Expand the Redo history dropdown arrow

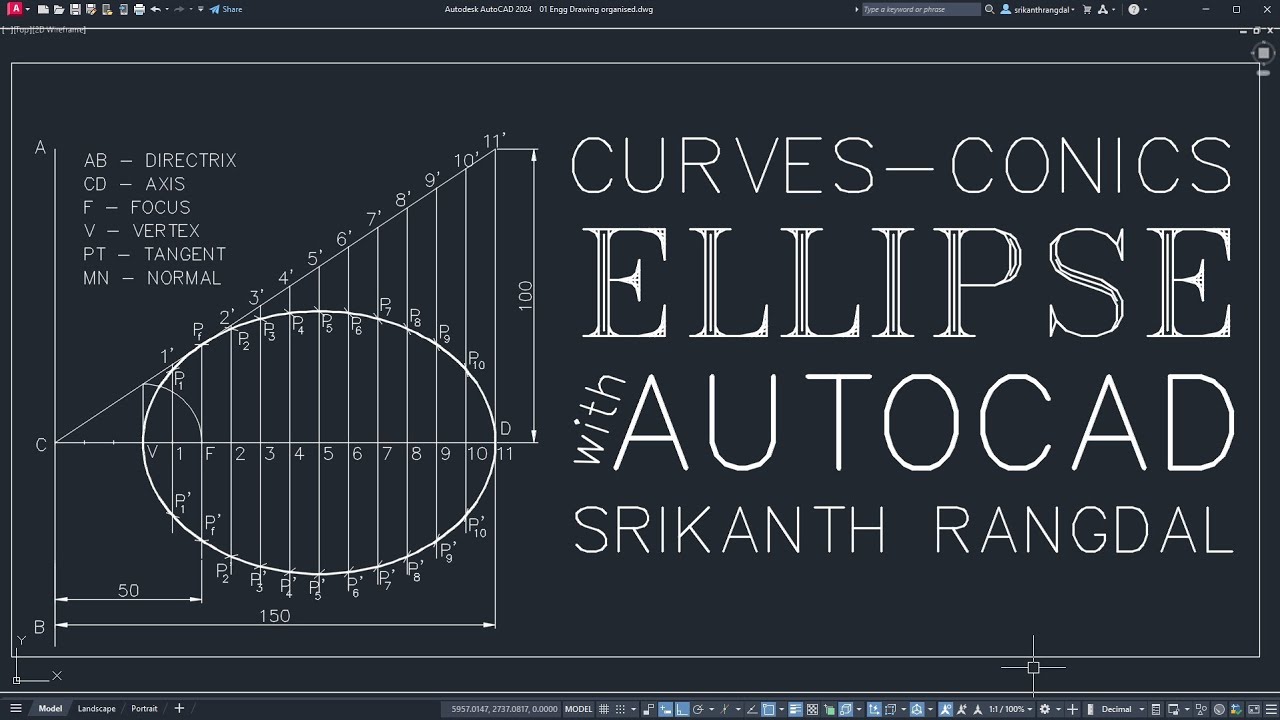click(191, 9)
